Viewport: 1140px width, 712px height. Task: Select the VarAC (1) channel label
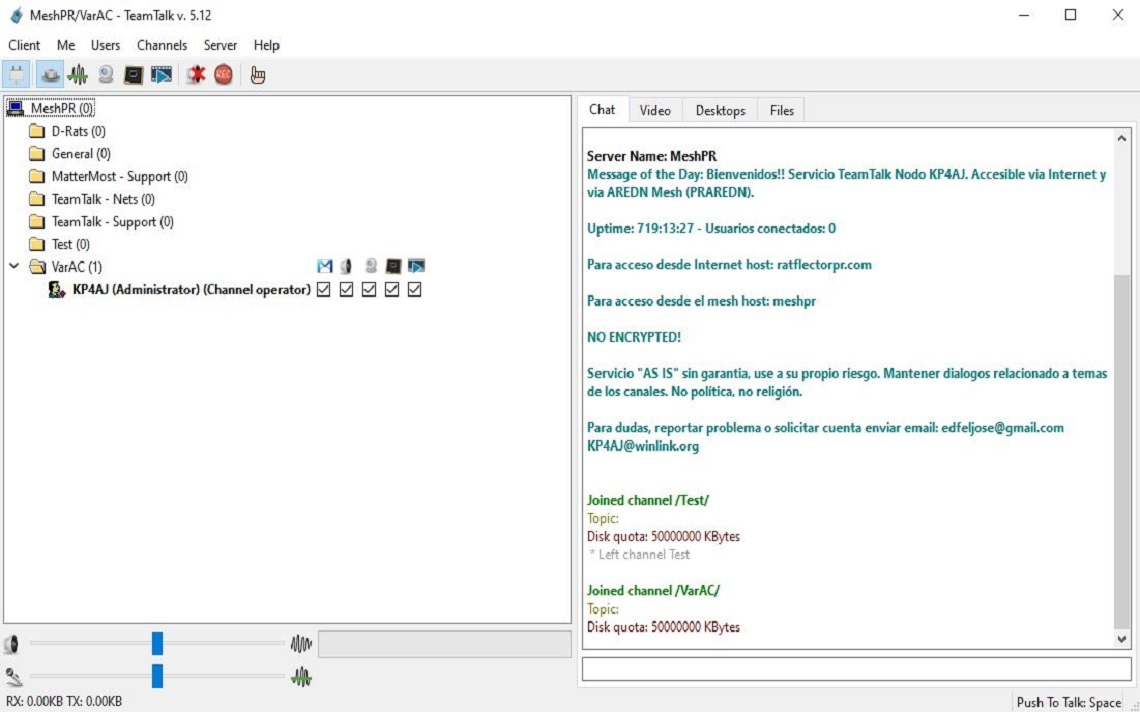(76, 267)
